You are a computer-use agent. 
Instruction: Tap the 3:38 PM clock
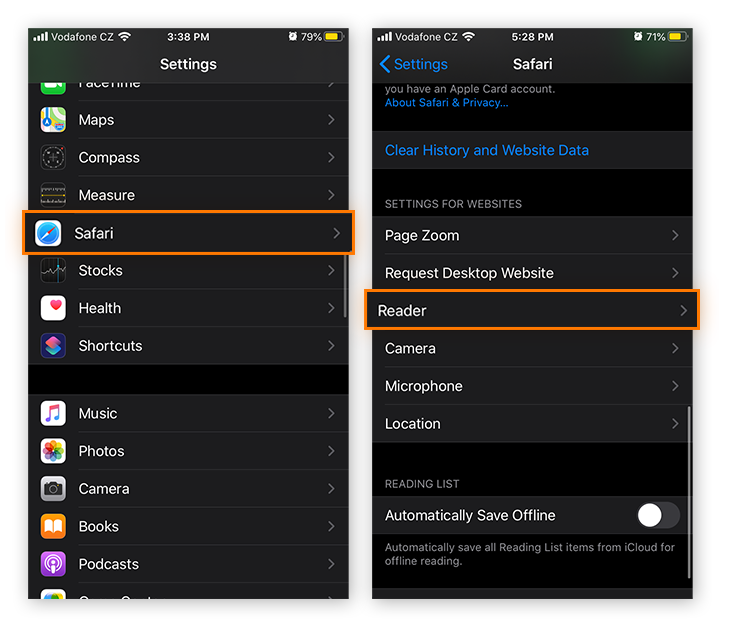pos(188,36)
